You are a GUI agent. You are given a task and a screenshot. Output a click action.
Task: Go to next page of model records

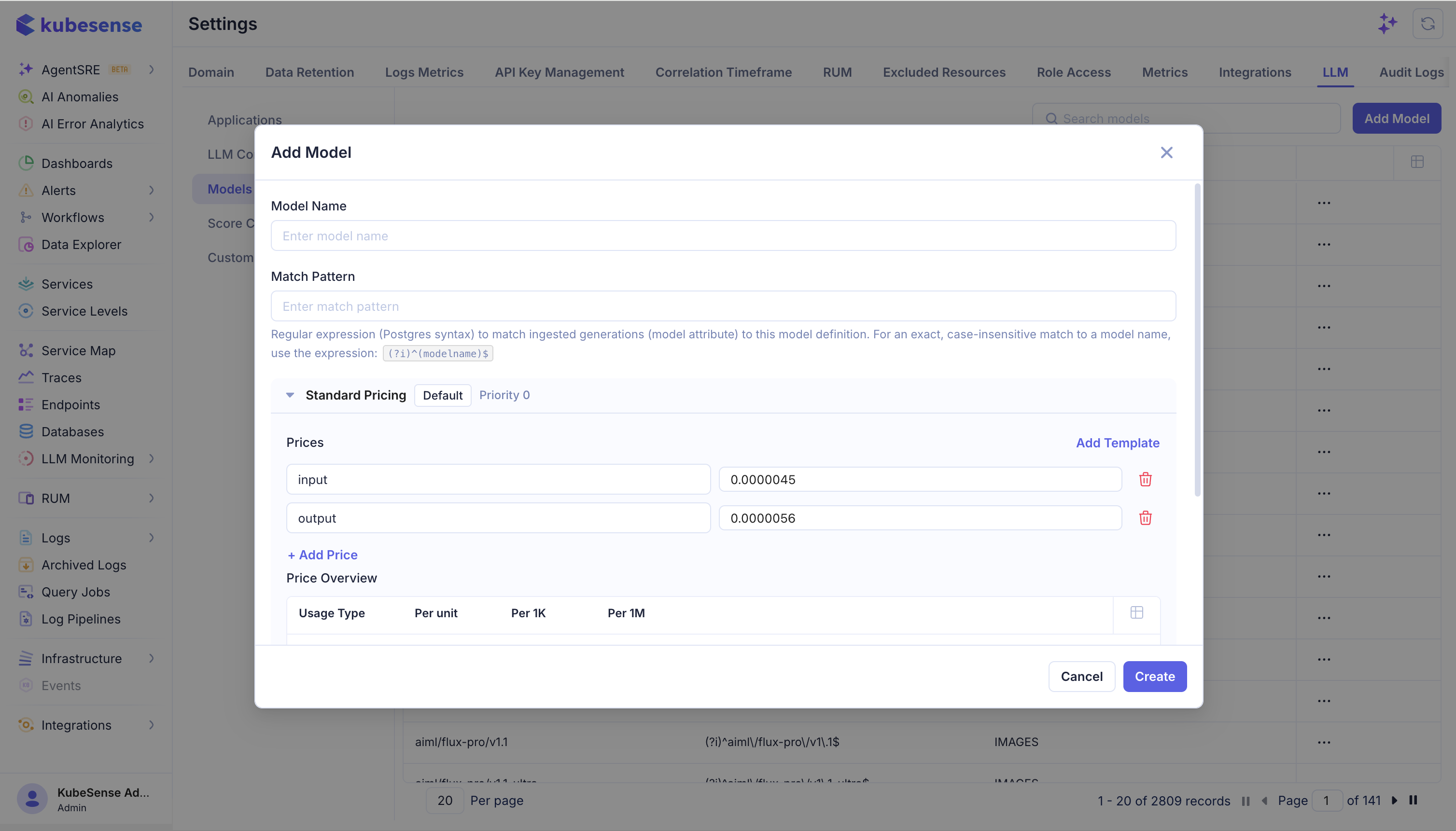(x=1394, y=801)
